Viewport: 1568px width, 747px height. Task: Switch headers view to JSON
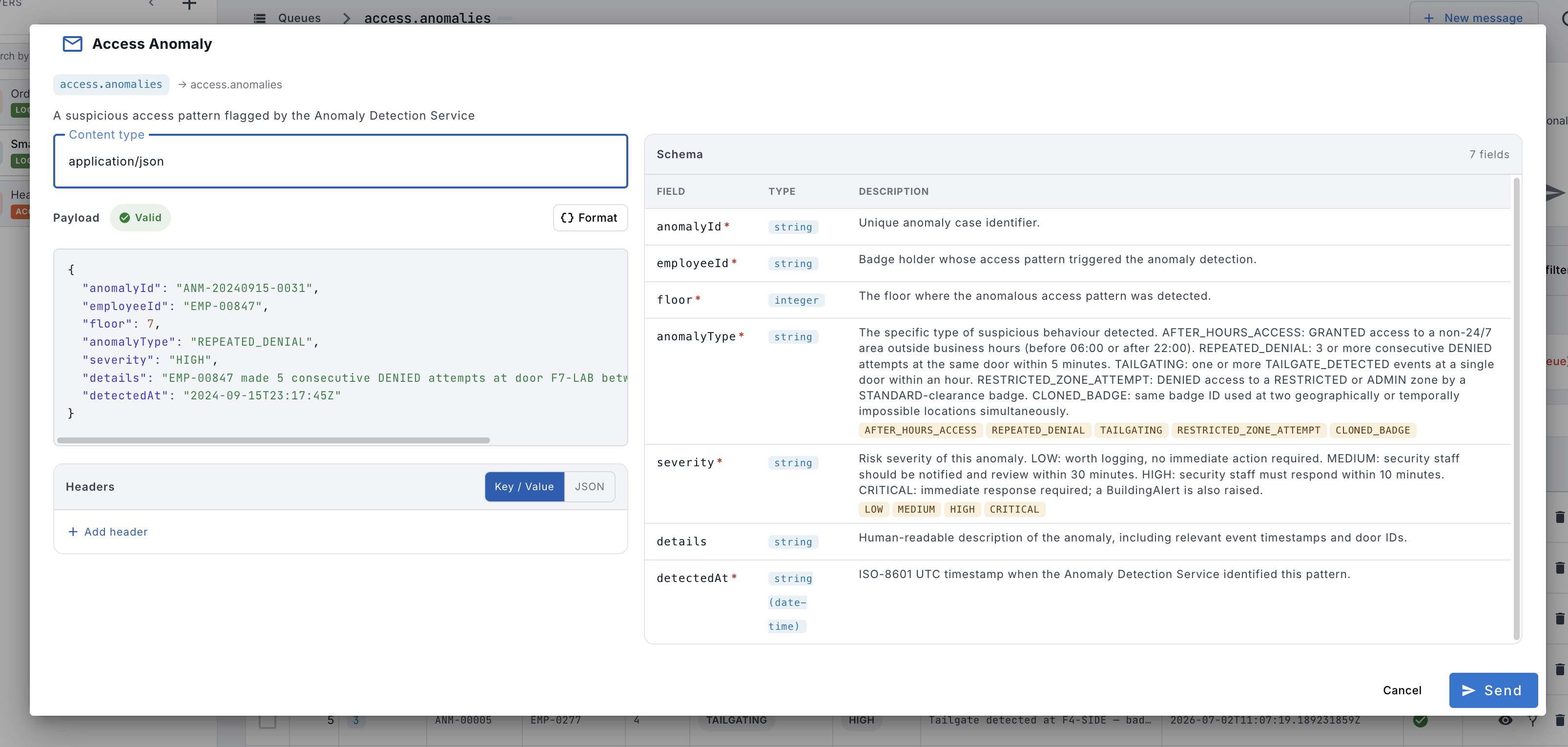pyautogui.click(x=589, y=486)
